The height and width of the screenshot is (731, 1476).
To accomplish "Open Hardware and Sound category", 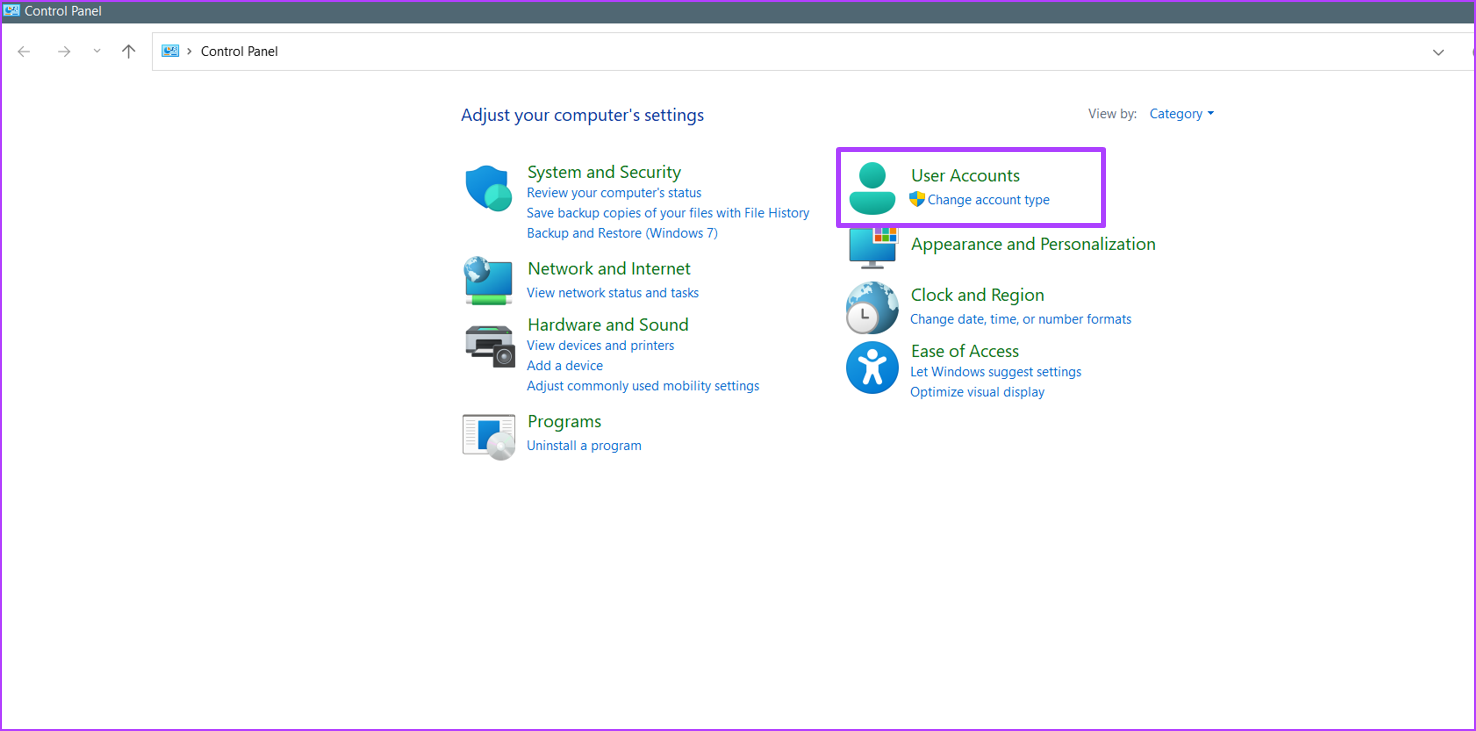I will click(608, 325).
